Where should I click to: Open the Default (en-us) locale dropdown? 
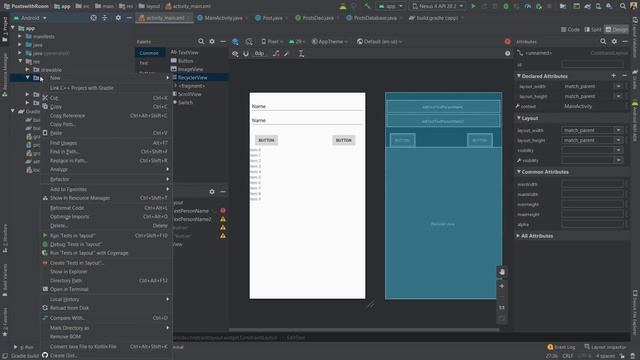coord(380,42)
